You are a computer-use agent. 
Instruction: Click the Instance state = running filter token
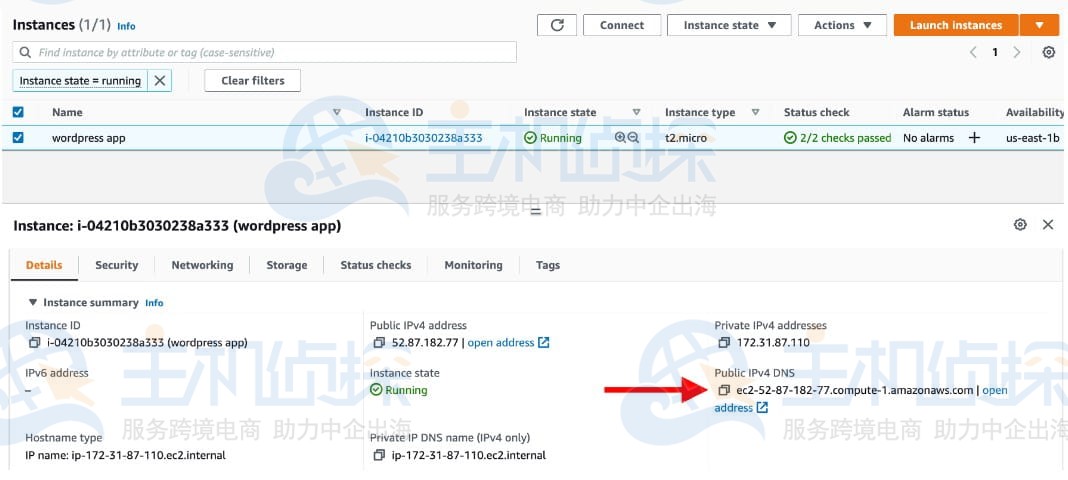pyautogui.click(x=80, y=80)
